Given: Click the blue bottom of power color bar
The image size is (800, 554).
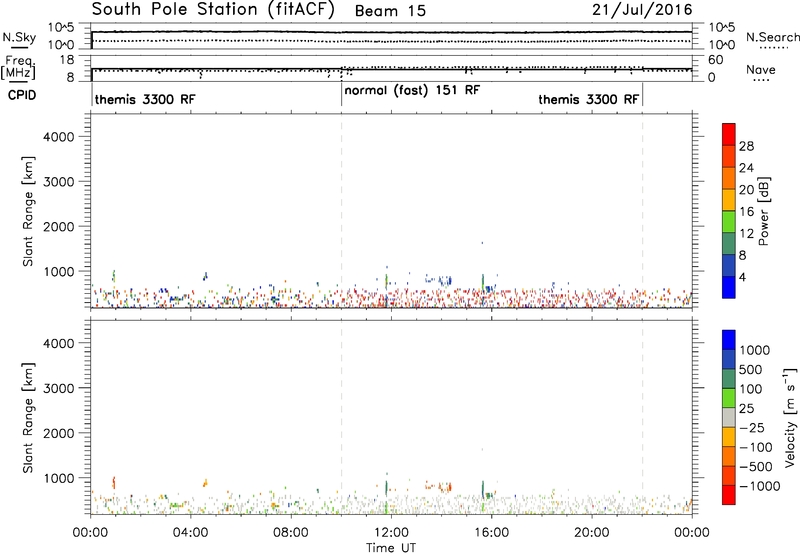Looking at the screenshot, I should click(729, 287).
